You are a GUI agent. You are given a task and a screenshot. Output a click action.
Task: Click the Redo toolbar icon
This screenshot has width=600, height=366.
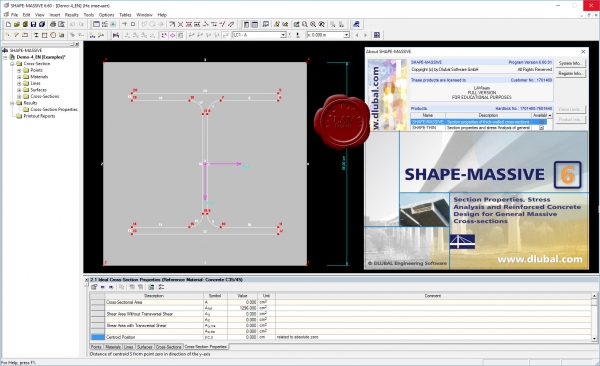[81, 24]
